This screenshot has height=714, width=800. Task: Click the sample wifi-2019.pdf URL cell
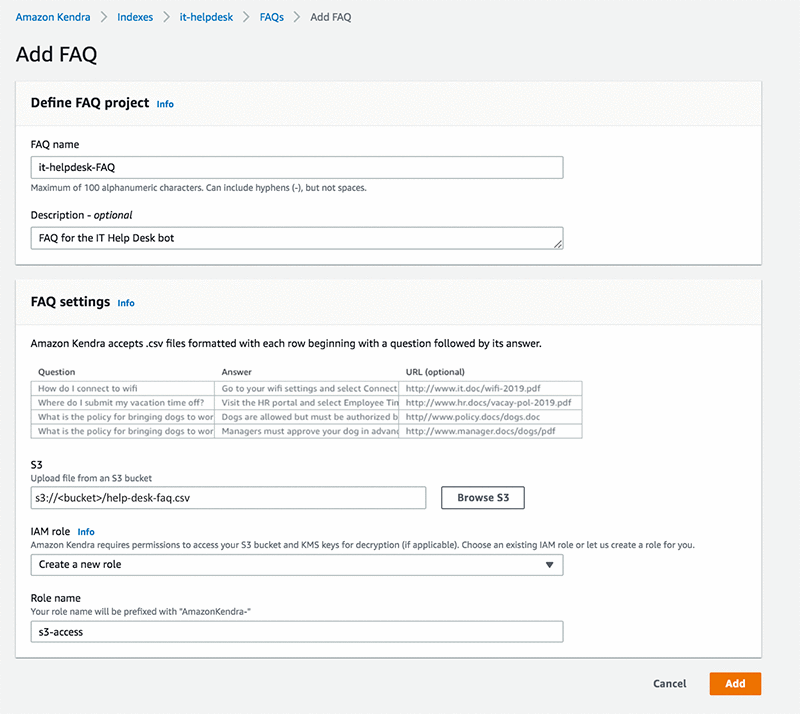click(x=490, y=388)
